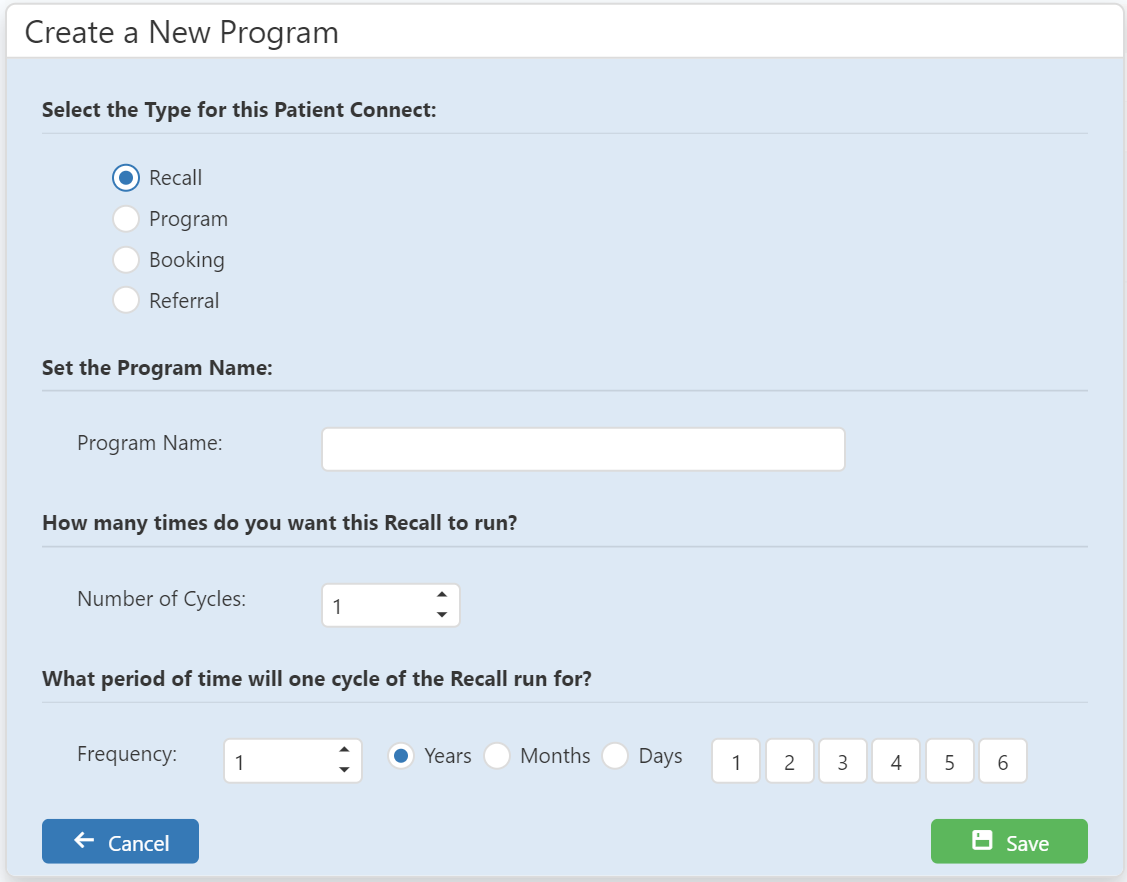Viewport: 1127px width, 882px height.
Task: Save the new program
Action: (x=1009, y=841)
